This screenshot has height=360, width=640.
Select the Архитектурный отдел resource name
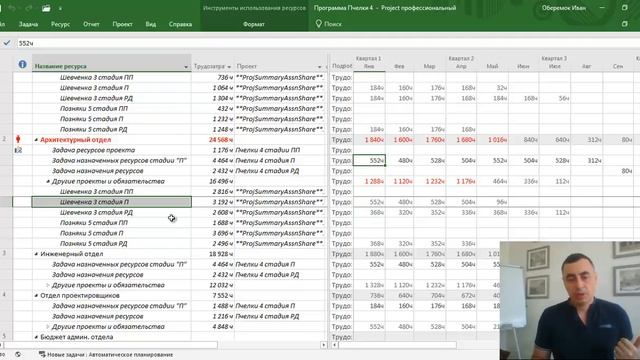pos(76,140)
